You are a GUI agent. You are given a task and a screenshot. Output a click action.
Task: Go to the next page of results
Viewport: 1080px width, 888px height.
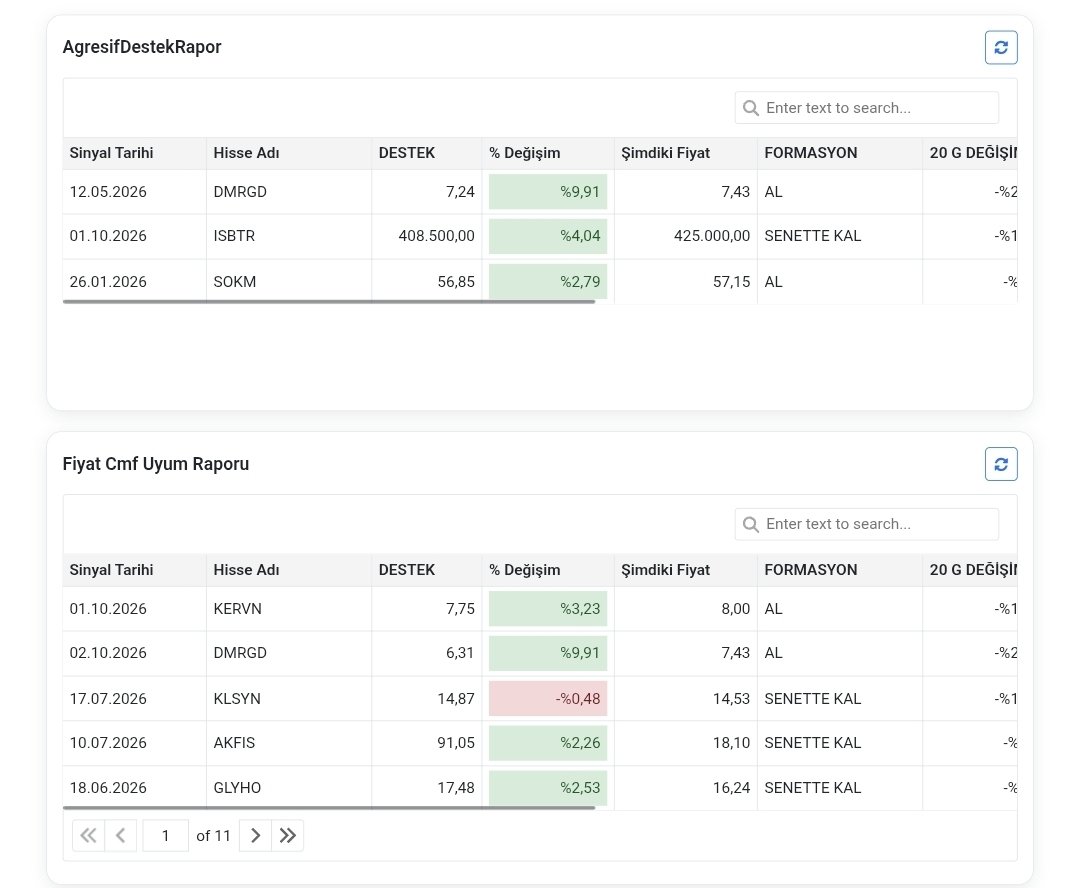coord(255,836)
